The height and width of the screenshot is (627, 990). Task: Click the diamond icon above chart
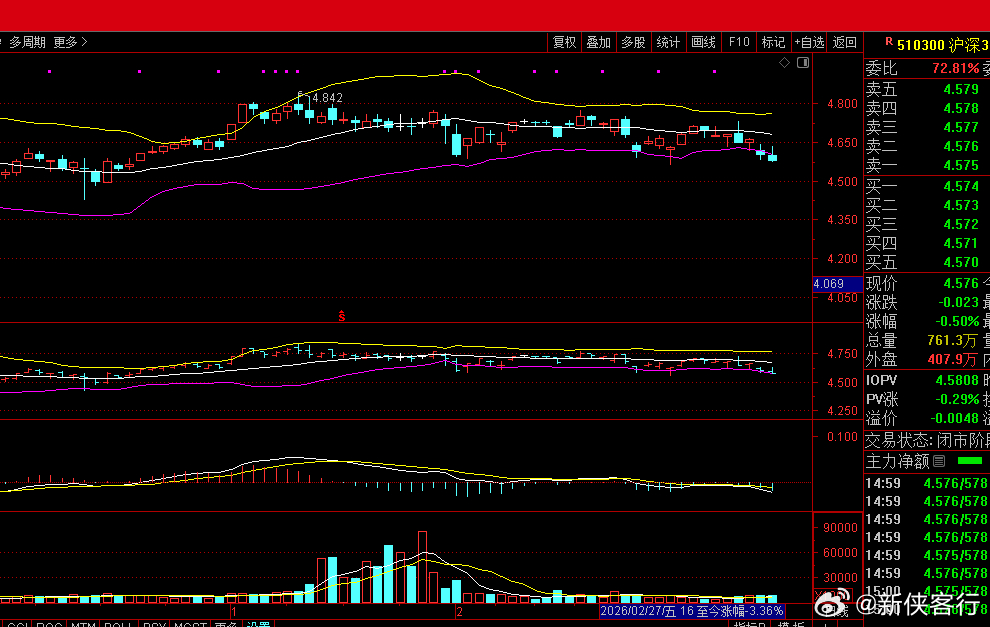pyautogui.click(x=784, y=63)
